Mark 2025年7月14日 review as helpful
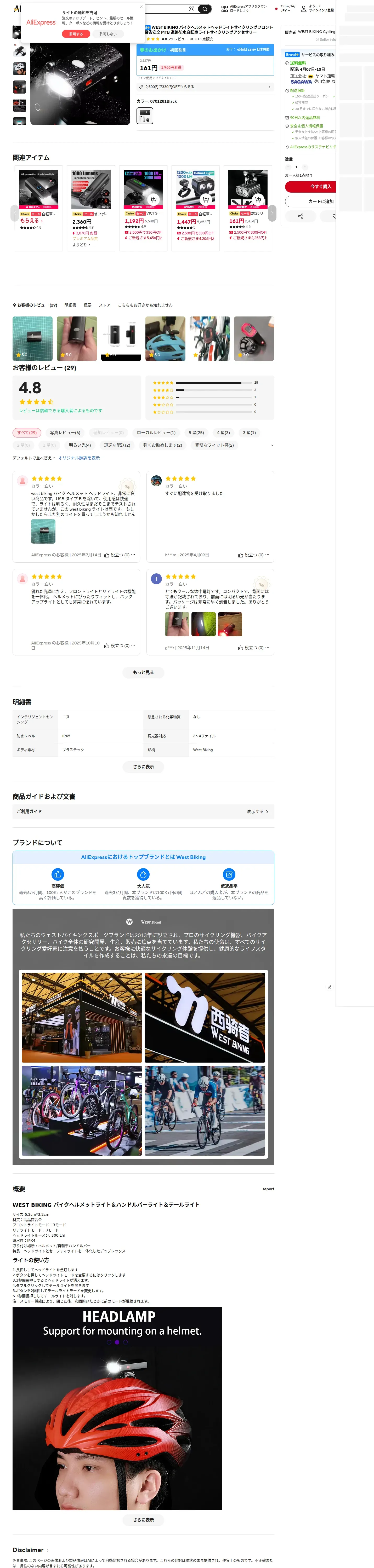This screenshot has width=374, height=1568. tap(117, 555)
